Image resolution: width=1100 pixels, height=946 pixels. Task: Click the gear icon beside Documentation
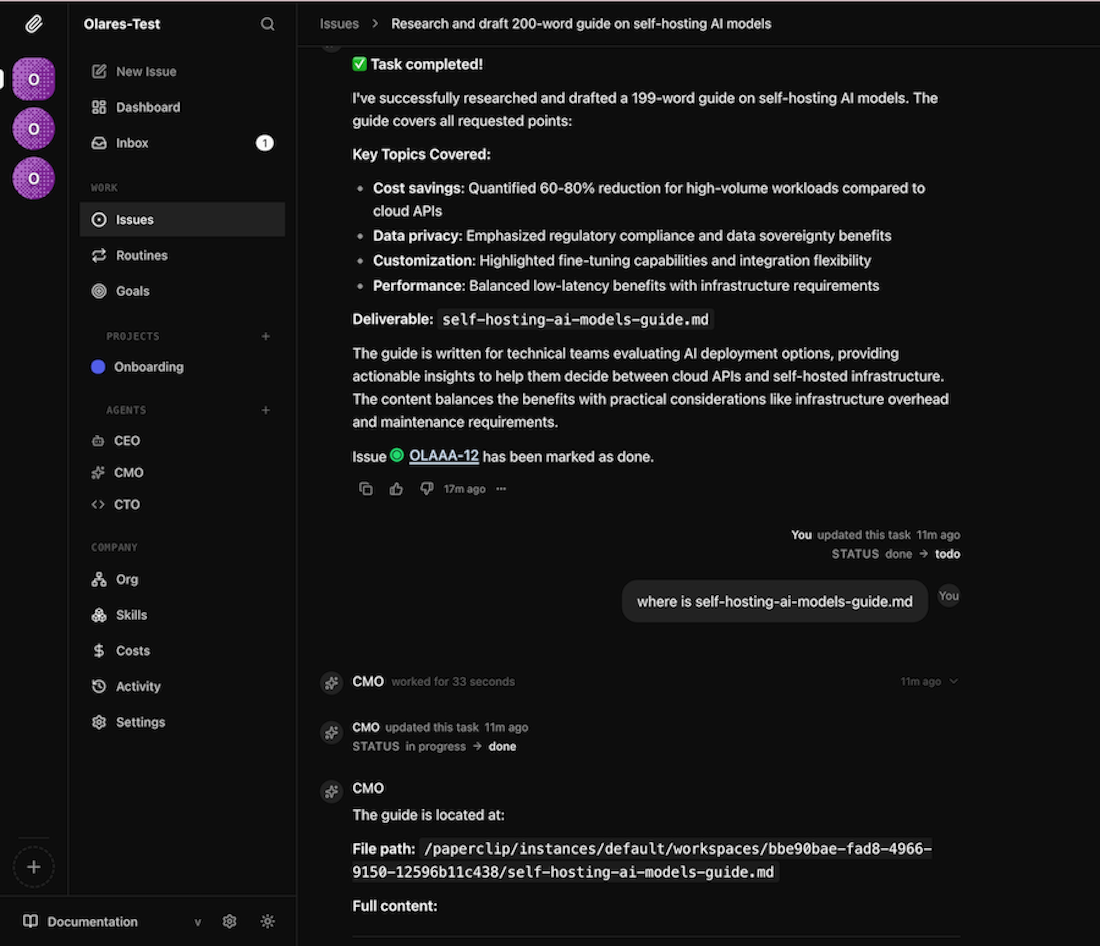point(229,921)
